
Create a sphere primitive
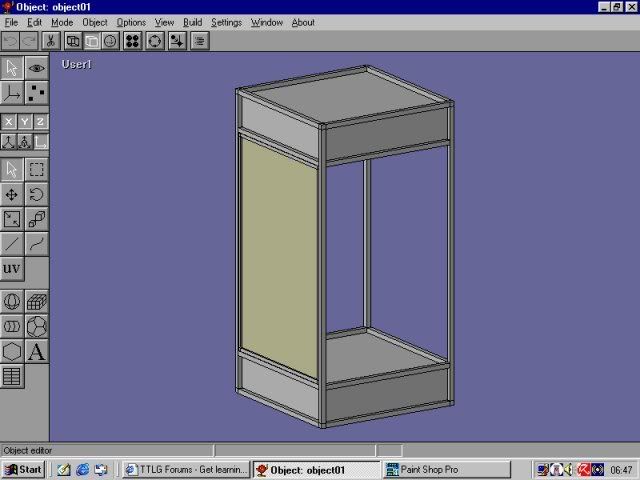(x=12, y=301)
